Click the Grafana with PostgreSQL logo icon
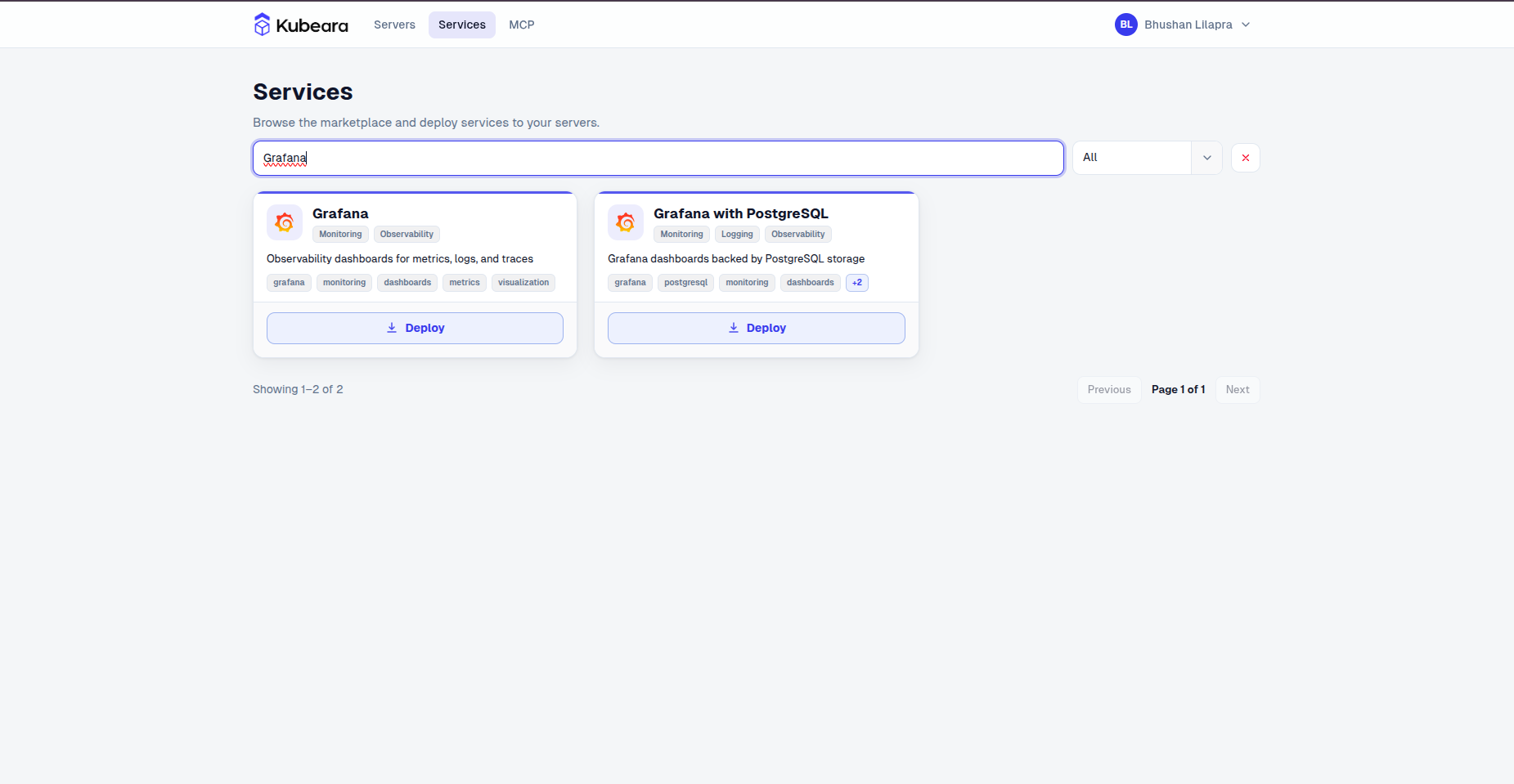 626,222
